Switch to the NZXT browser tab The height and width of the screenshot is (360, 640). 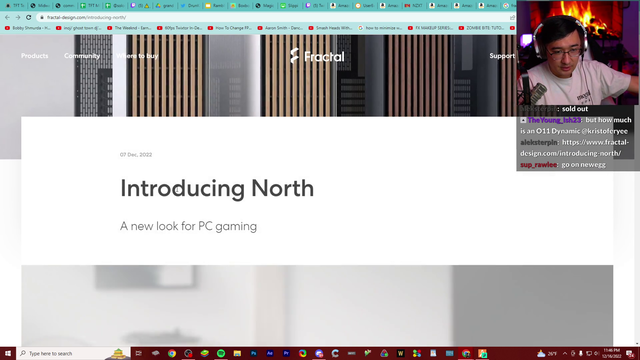pos(413,6)
